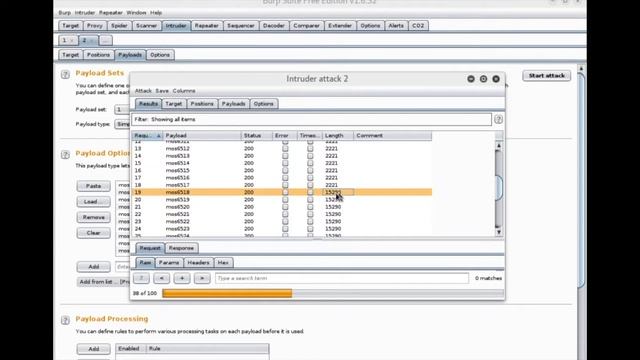640x360 pixels.
Task: Click the Load button
Action: coord(93,202)
